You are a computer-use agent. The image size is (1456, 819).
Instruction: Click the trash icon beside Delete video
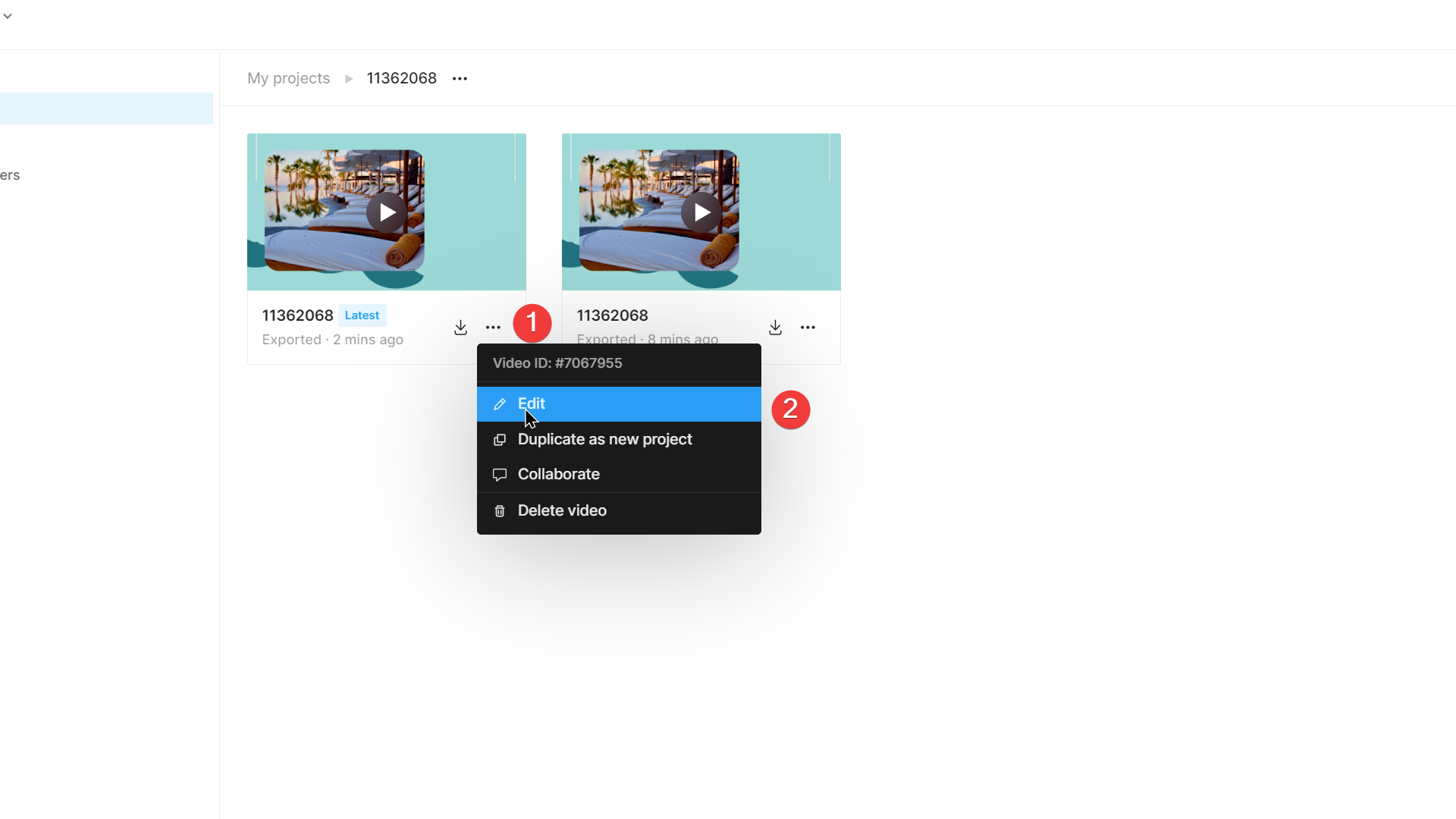click(500, 510)
